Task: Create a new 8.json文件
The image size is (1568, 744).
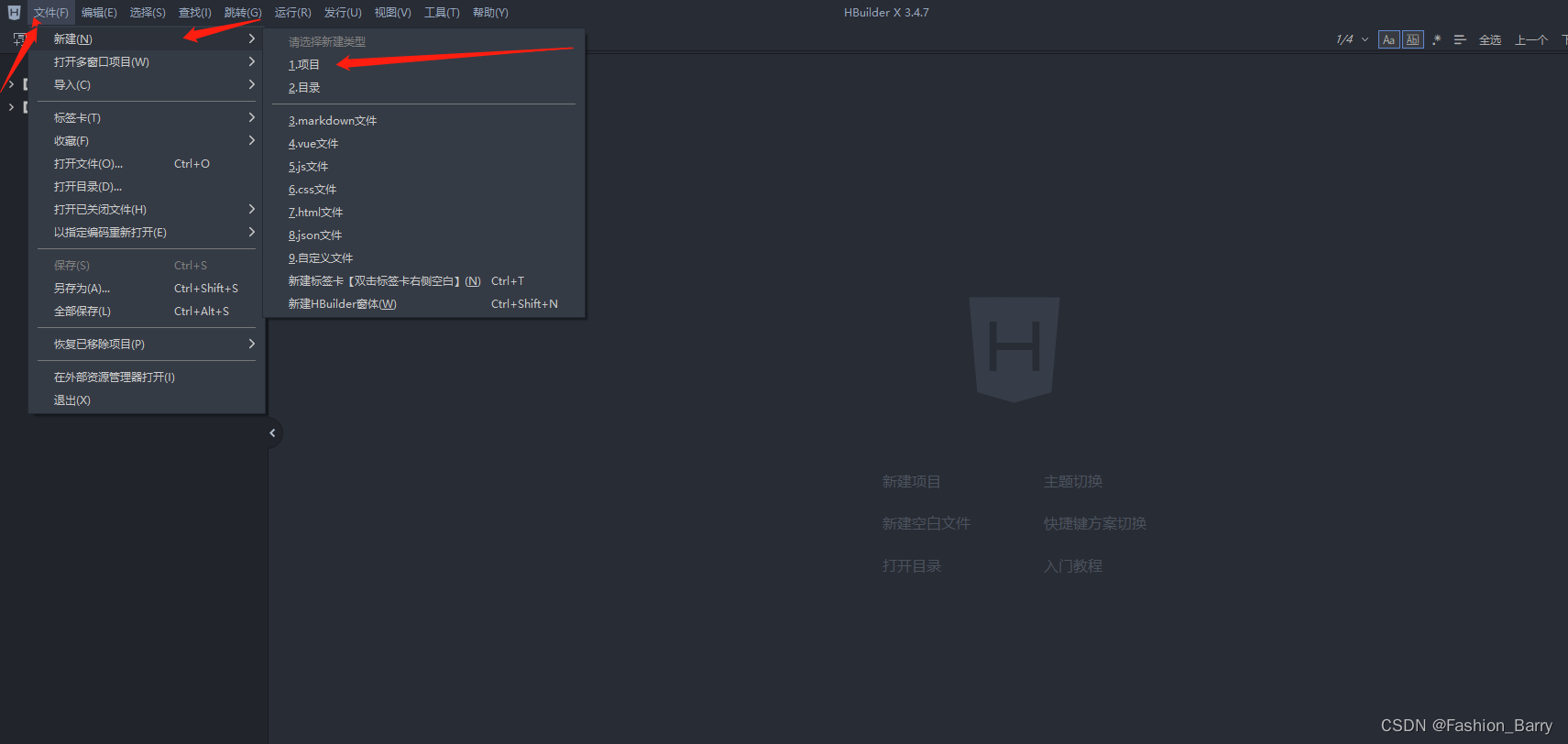Action: point(424,235)
